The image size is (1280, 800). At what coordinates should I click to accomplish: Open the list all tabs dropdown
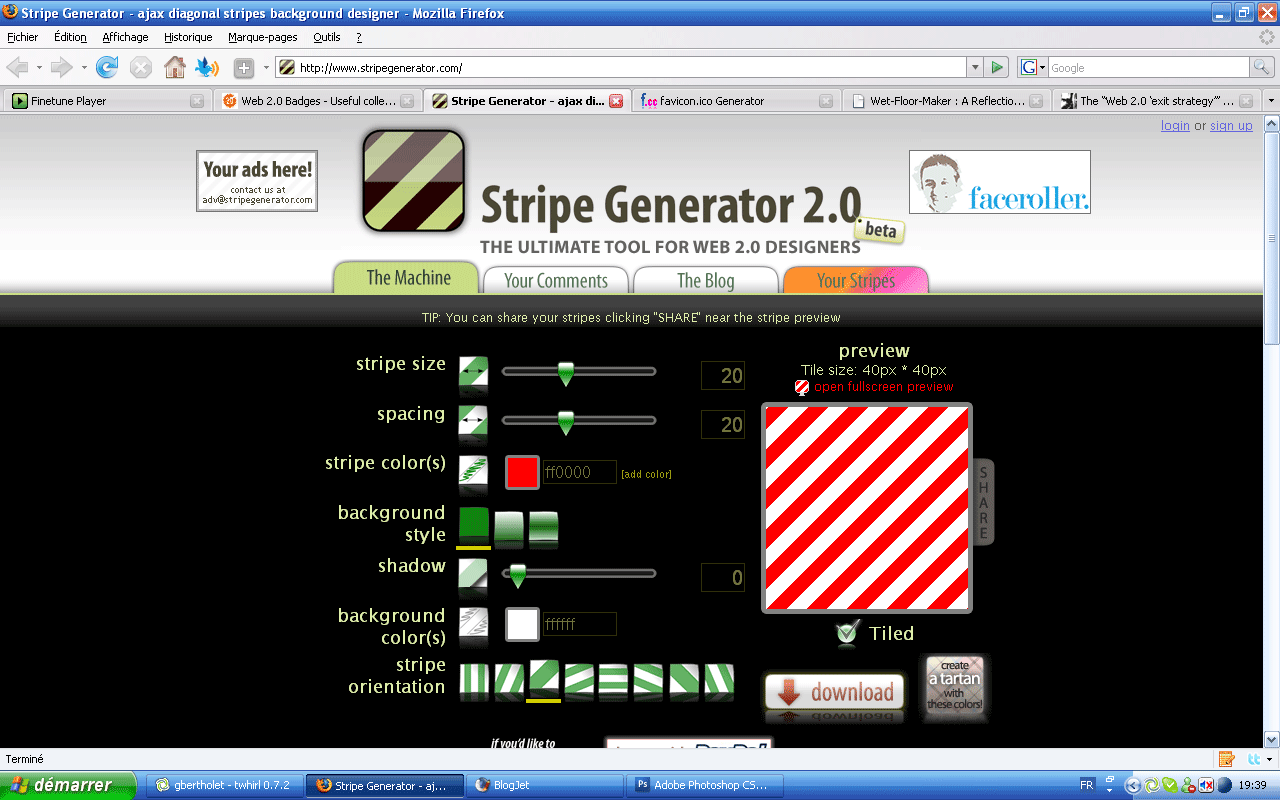pos(1271,101)
